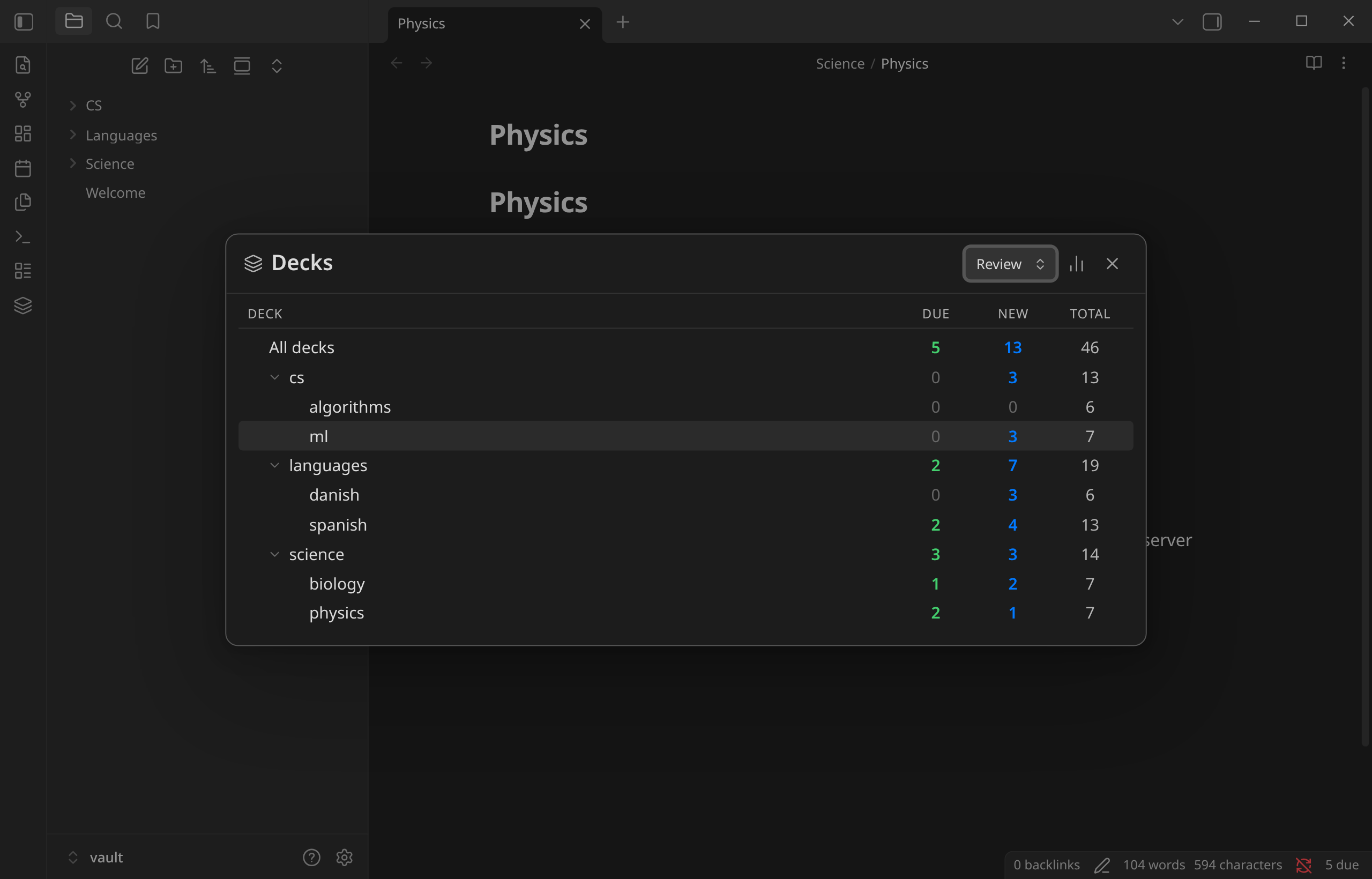Open the search pane icon

tap(114, 21)
